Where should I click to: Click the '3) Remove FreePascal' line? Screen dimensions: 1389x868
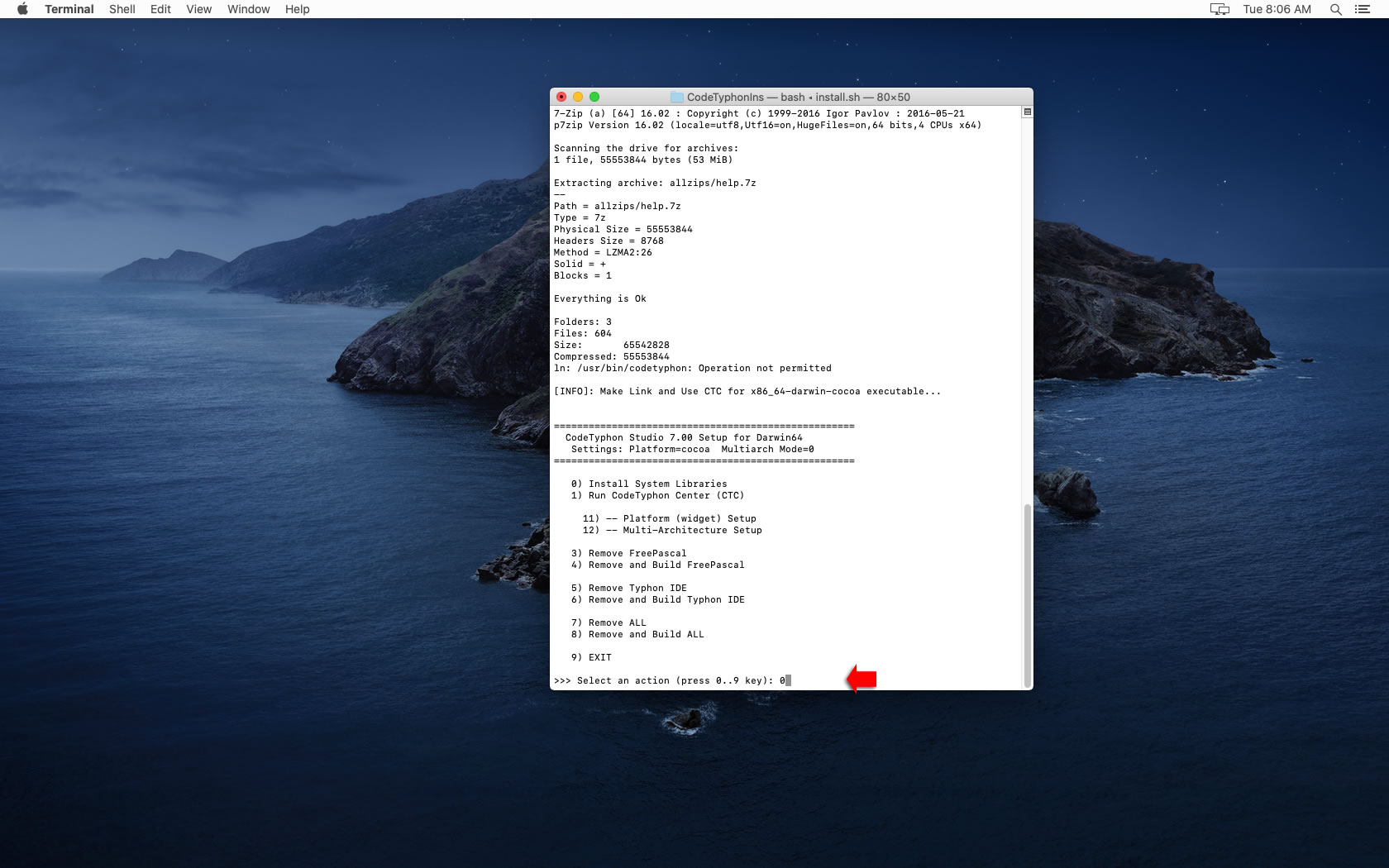(x=628, y=553)
